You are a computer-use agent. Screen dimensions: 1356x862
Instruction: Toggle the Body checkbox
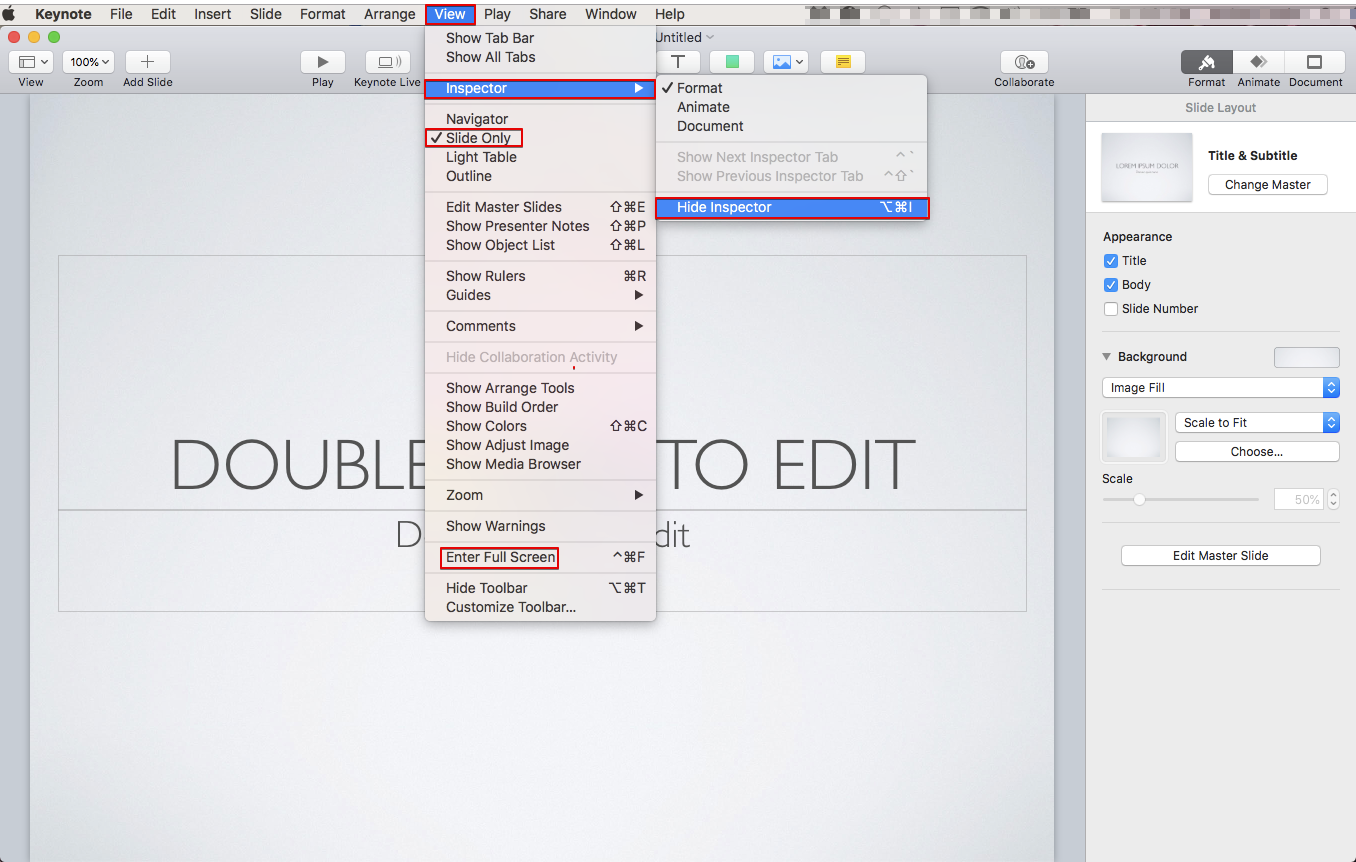1111,285
